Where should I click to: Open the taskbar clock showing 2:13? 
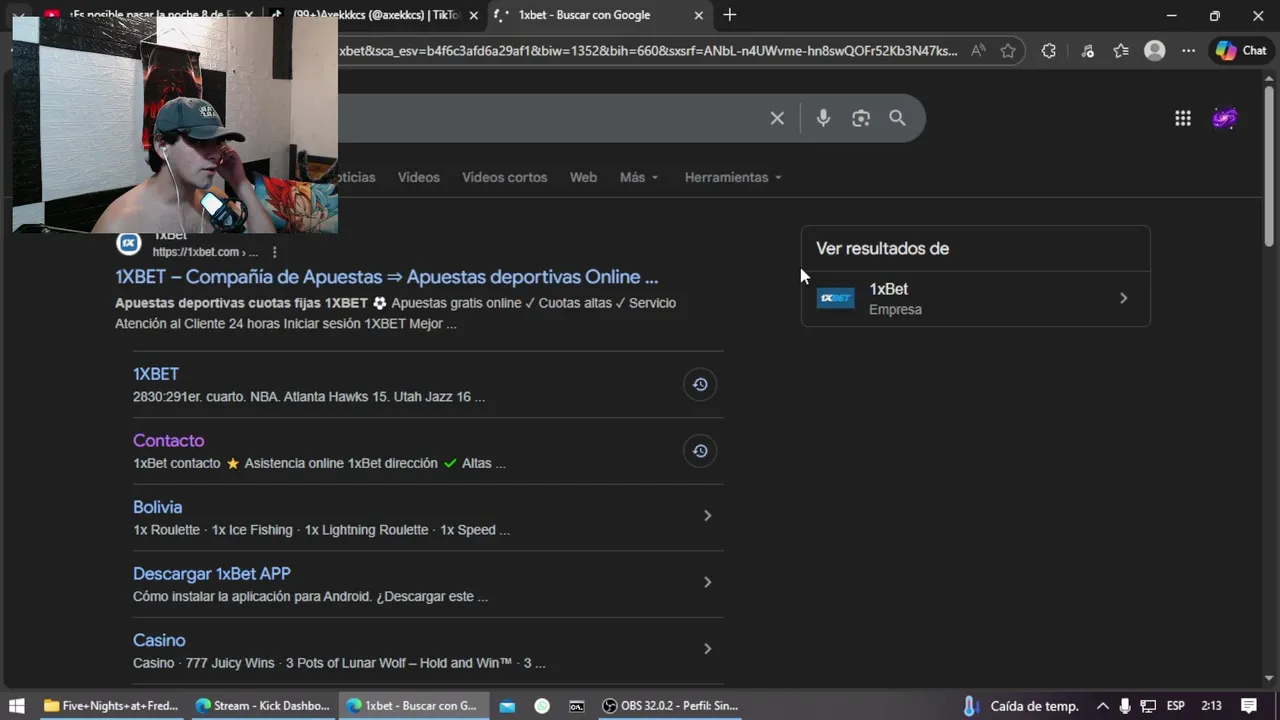[1211, 705]
